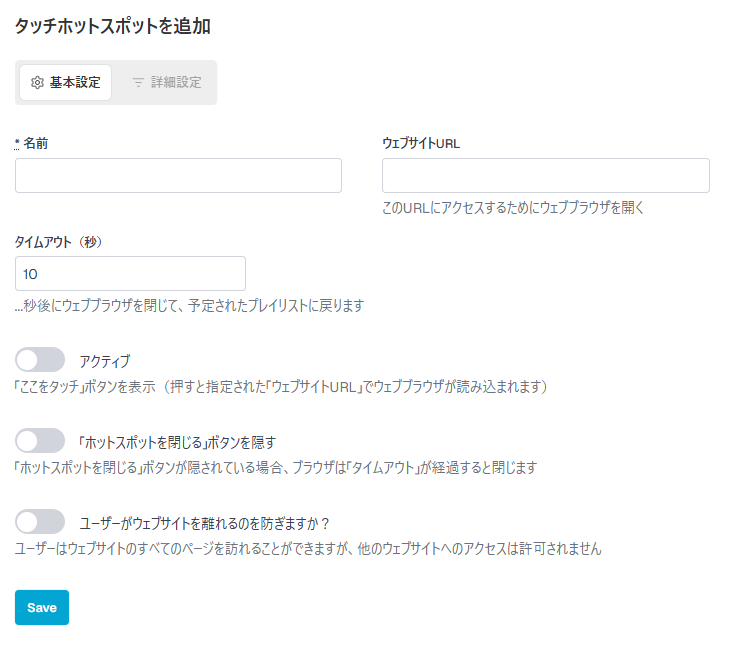The image size is (732, 651).
Task: Click the ユーザーがウェブサイトを離れるのを防ぎますか？ label
Action: [x=204, y=524]
